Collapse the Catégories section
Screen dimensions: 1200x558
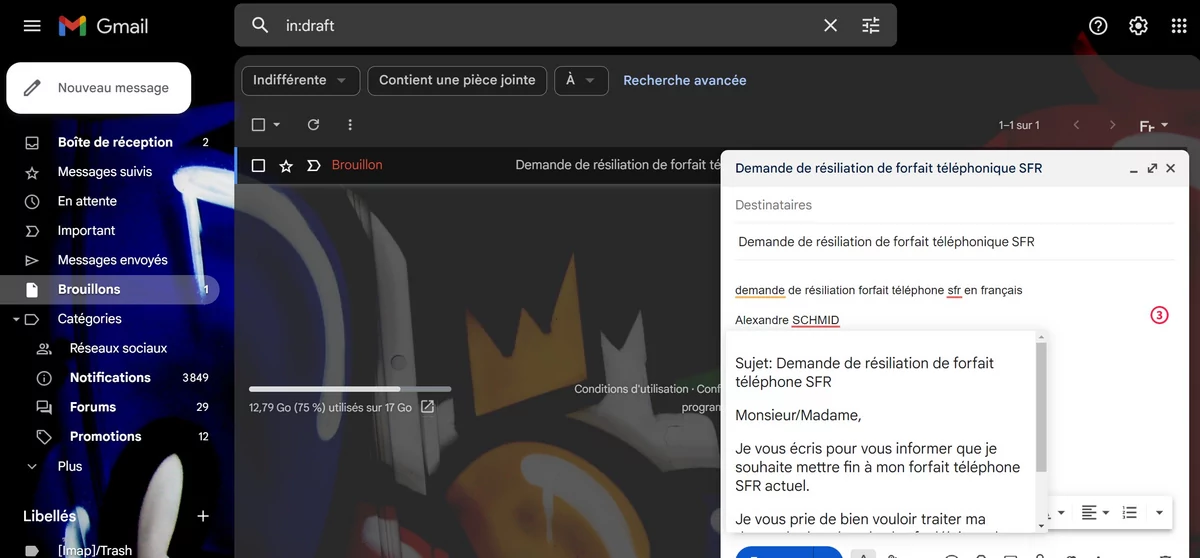pos(16,320)
